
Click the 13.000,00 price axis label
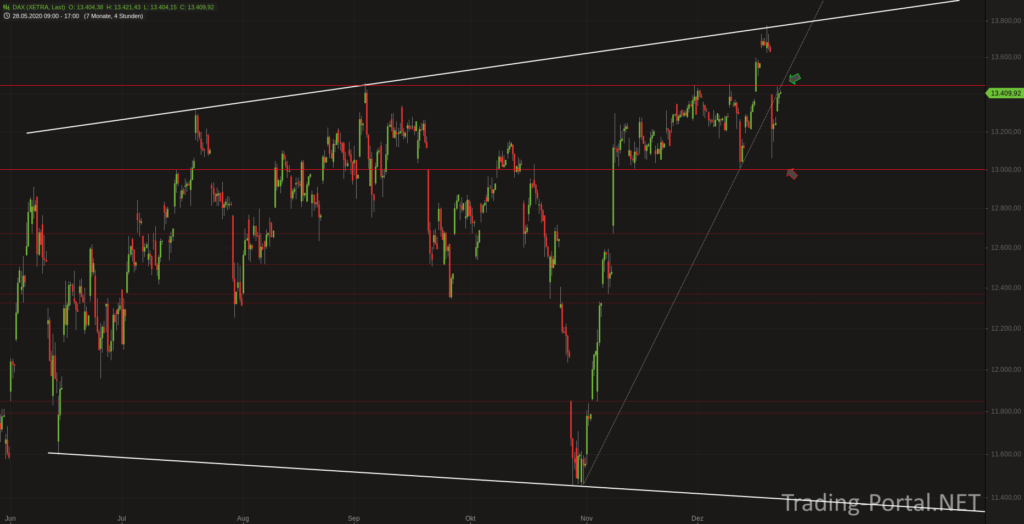click(x=1004, y=170)
